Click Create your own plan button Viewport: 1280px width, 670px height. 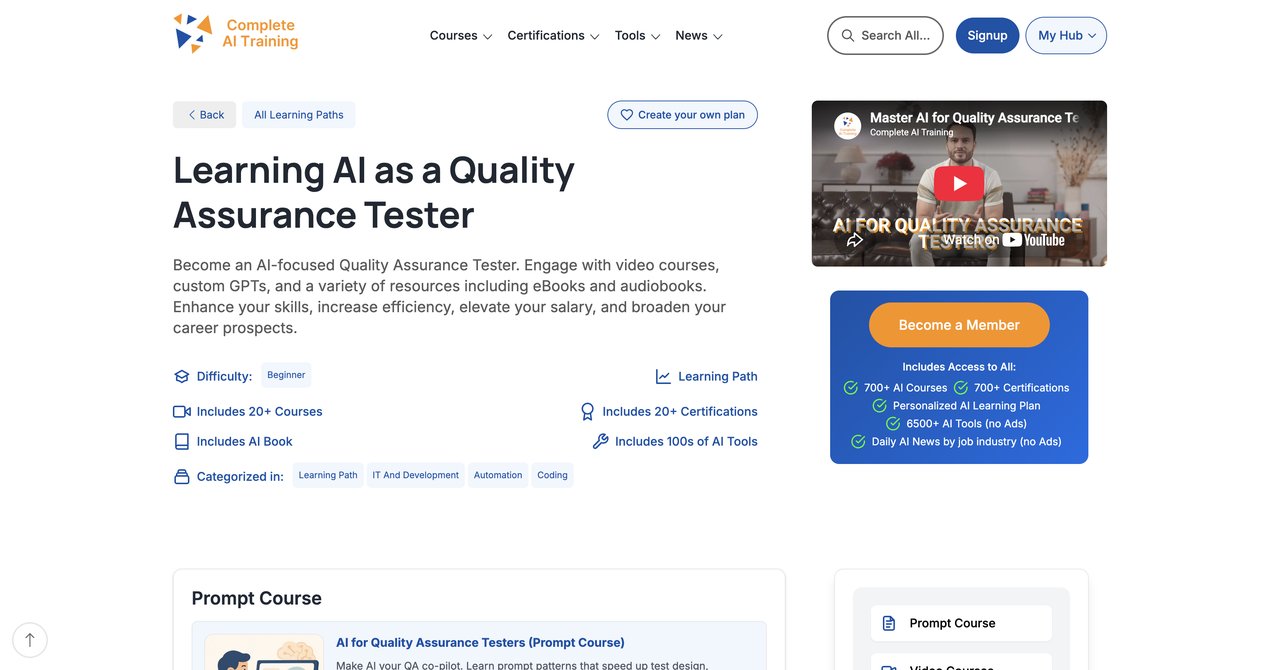tap(682, 115)
